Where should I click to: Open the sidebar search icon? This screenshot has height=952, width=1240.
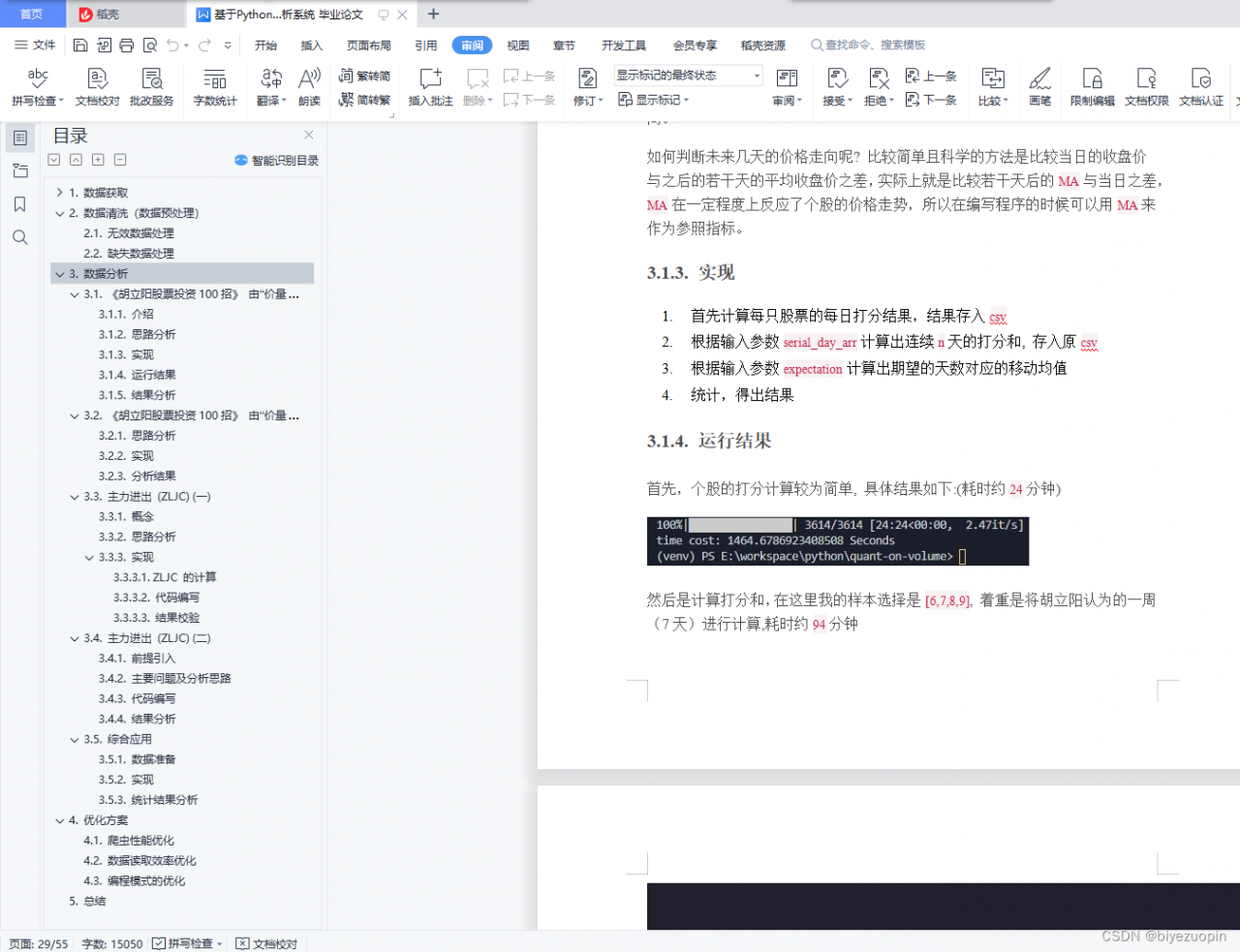click(x=19, y=237)
